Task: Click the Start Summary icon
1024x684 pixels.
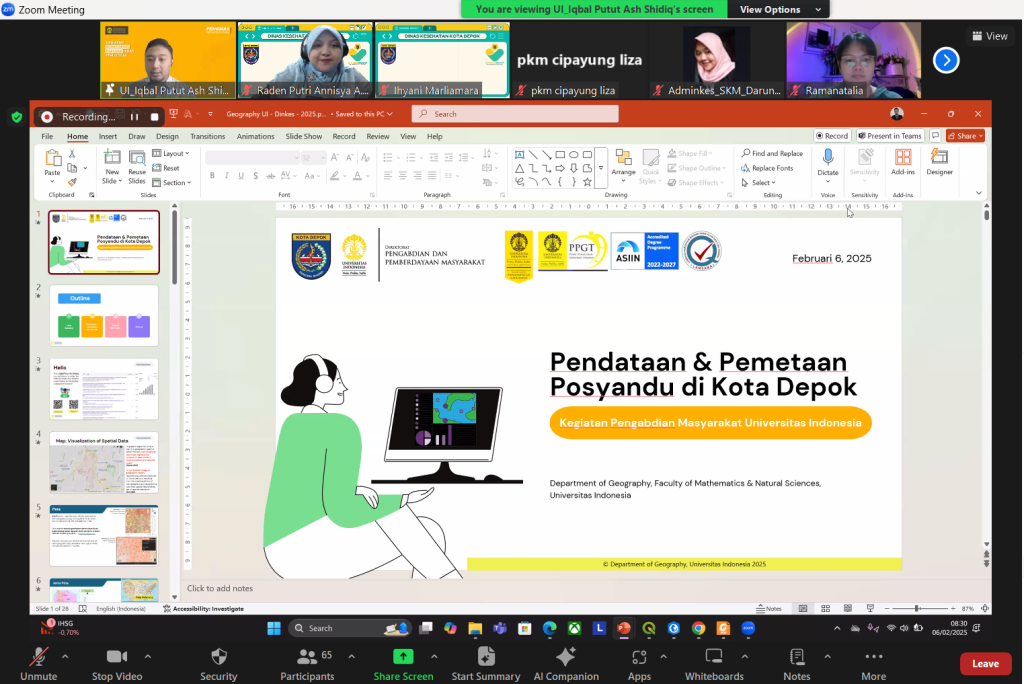Action: pyautogui.click(x=486, y=657)
